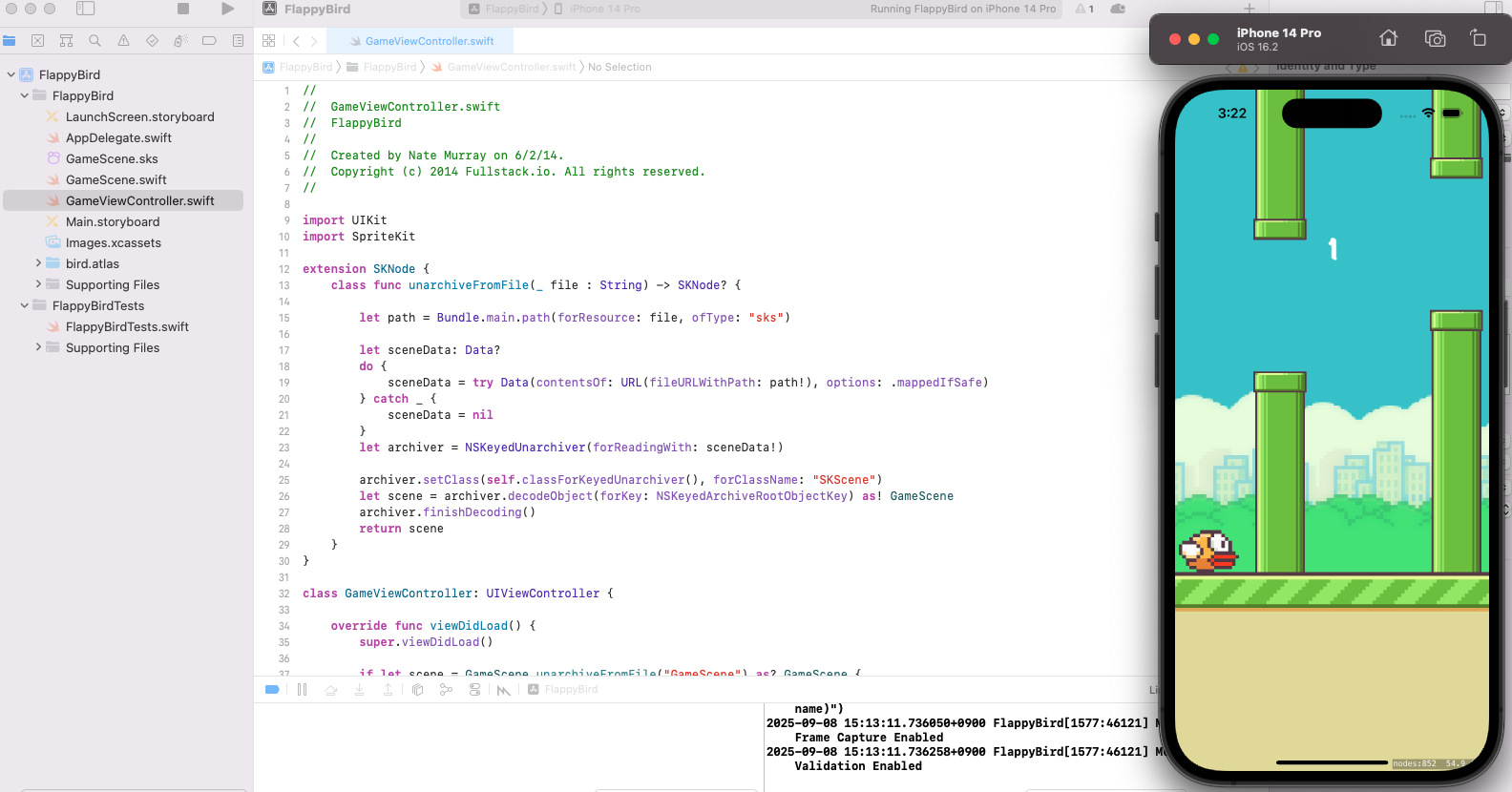Open Debug Memory Graph
The image size is (1512, 792).
(446, 689)
